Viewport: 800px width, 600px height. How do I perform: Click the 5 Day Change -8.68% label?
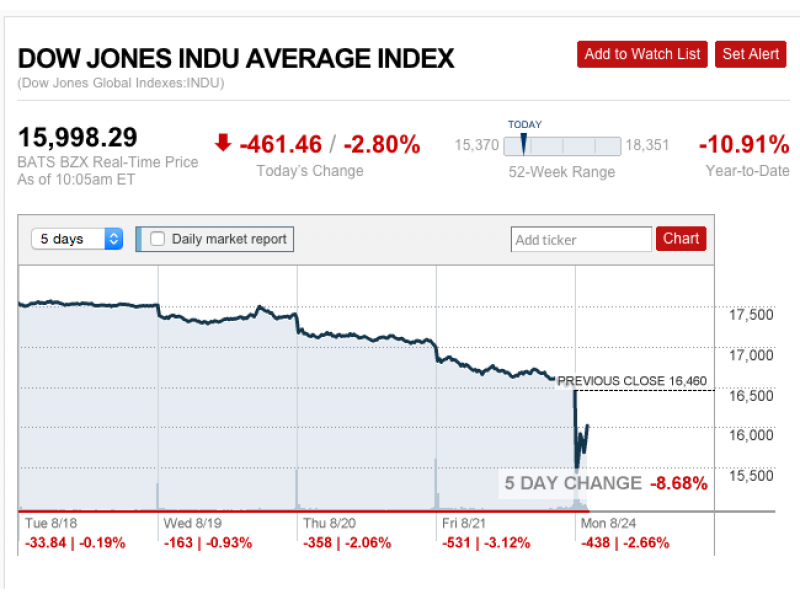(x=605, y=484)
